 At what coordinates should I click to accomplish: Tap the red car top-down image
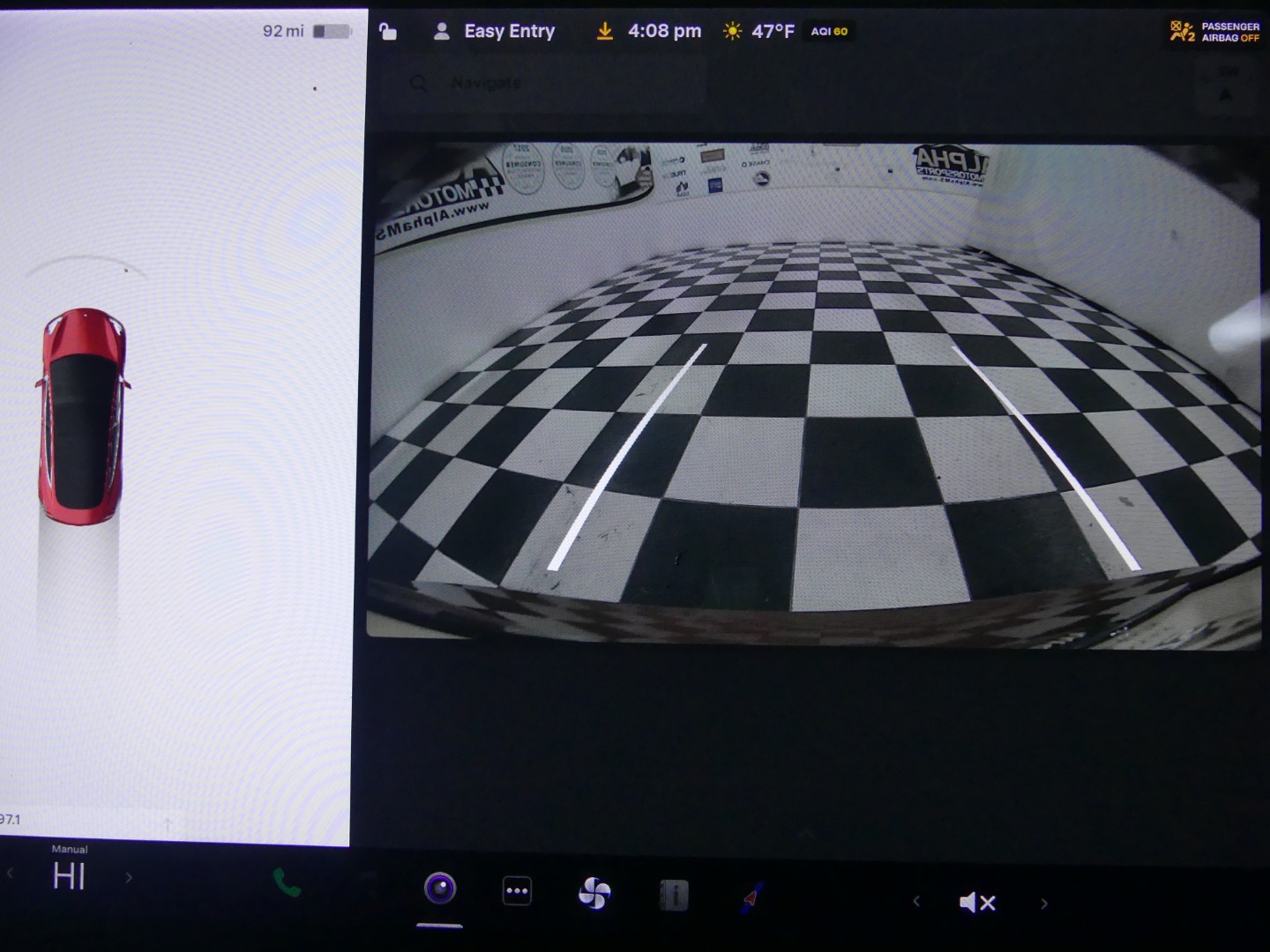[83, 414]
